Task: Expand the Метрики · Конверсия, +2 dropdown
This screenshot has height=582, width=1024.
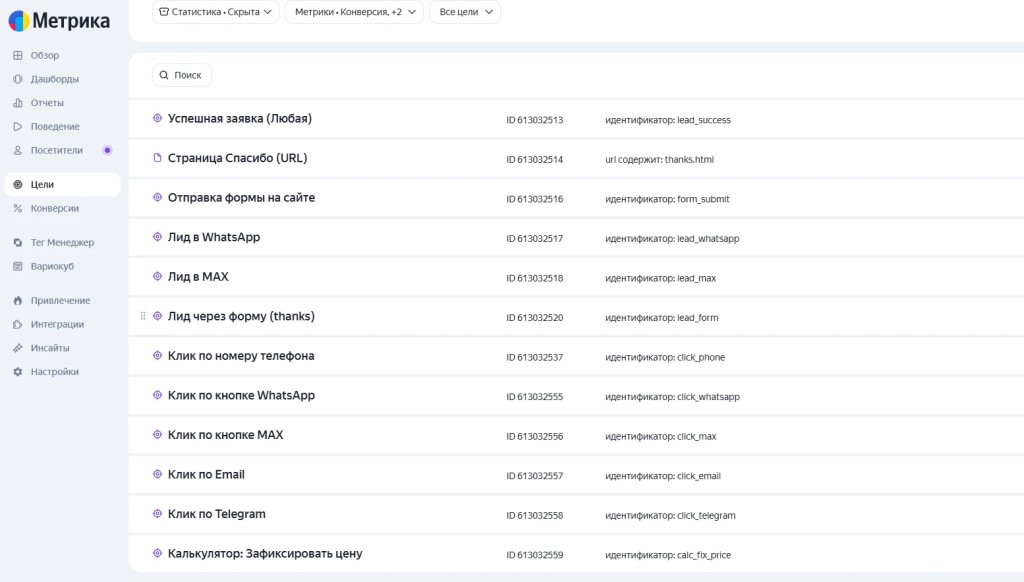Action: pyautogui.click(x=354, y=12)
